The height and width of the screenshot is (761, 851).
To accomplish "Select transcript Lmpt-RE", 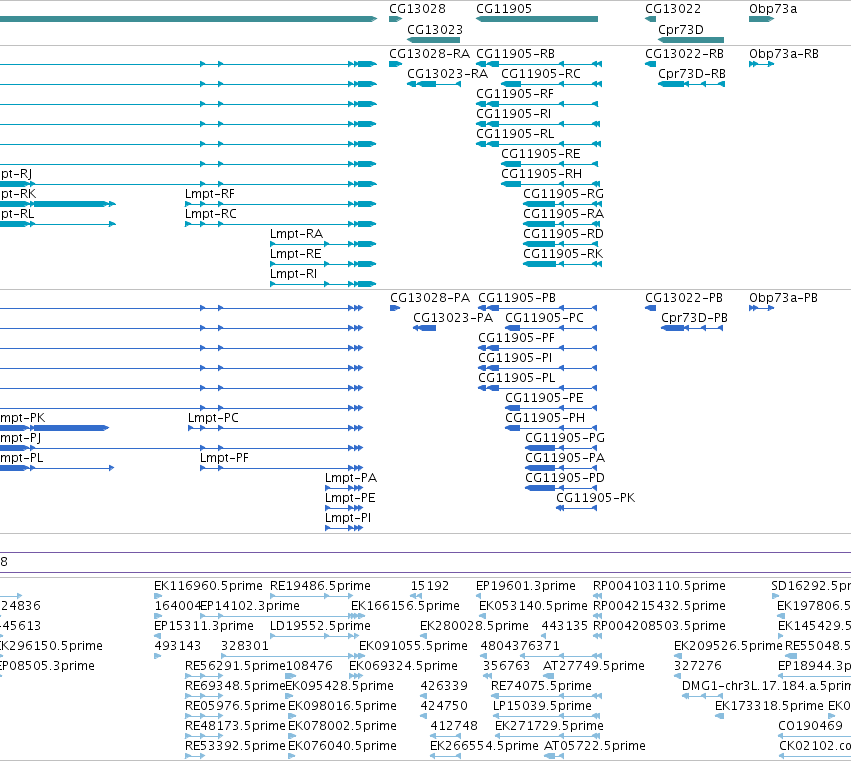I will click(296, 254).
